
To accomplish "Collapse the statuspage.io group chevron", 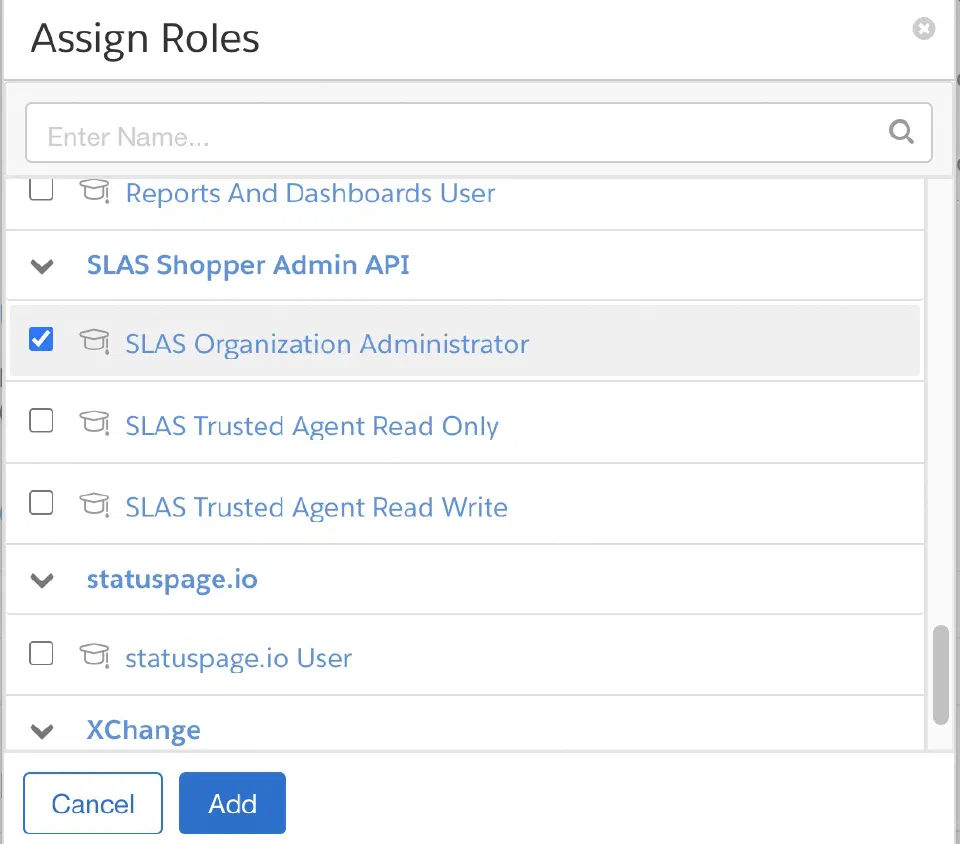I will click(42, 580).
